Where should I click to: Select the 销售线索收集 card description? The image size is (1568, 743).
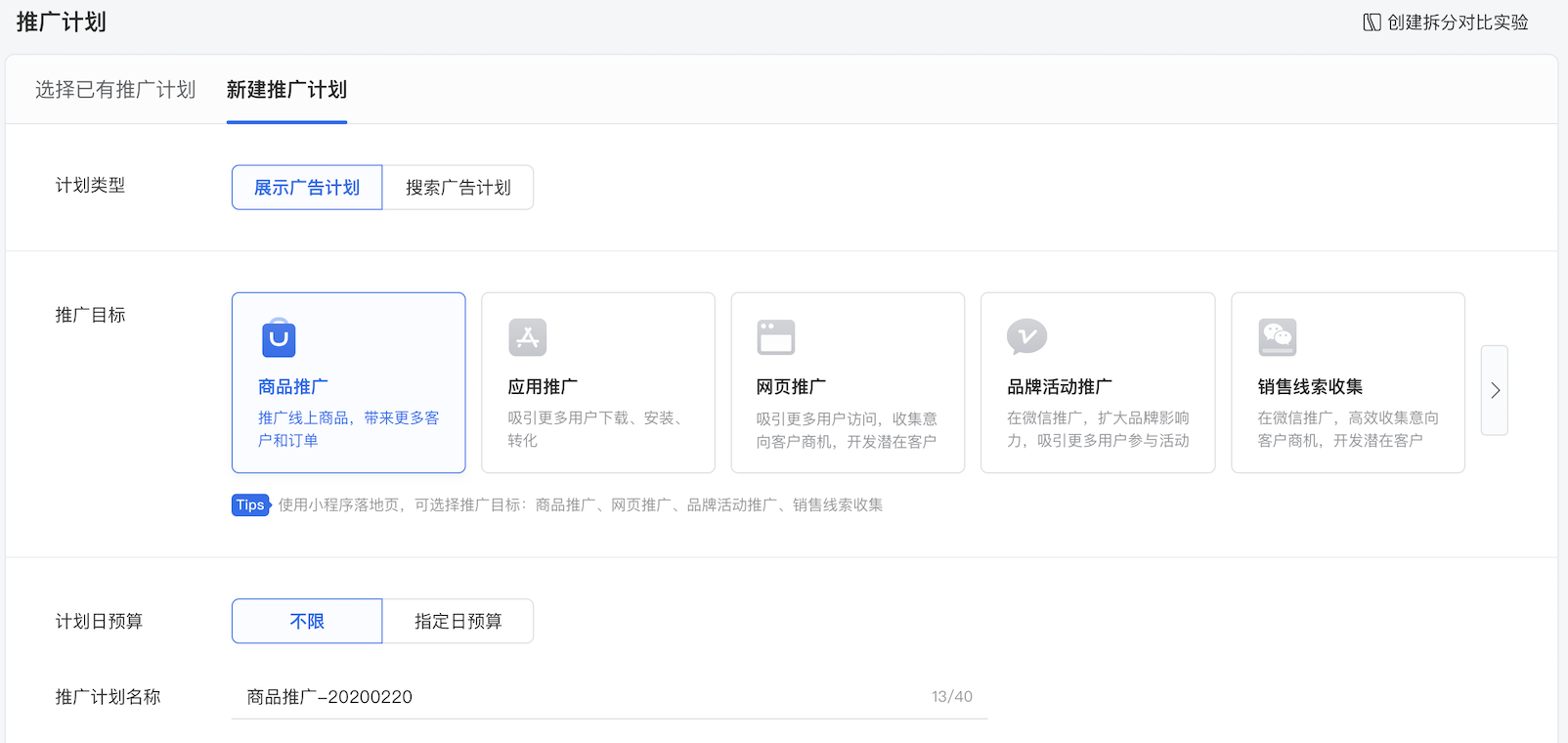tap(1347, 429)
